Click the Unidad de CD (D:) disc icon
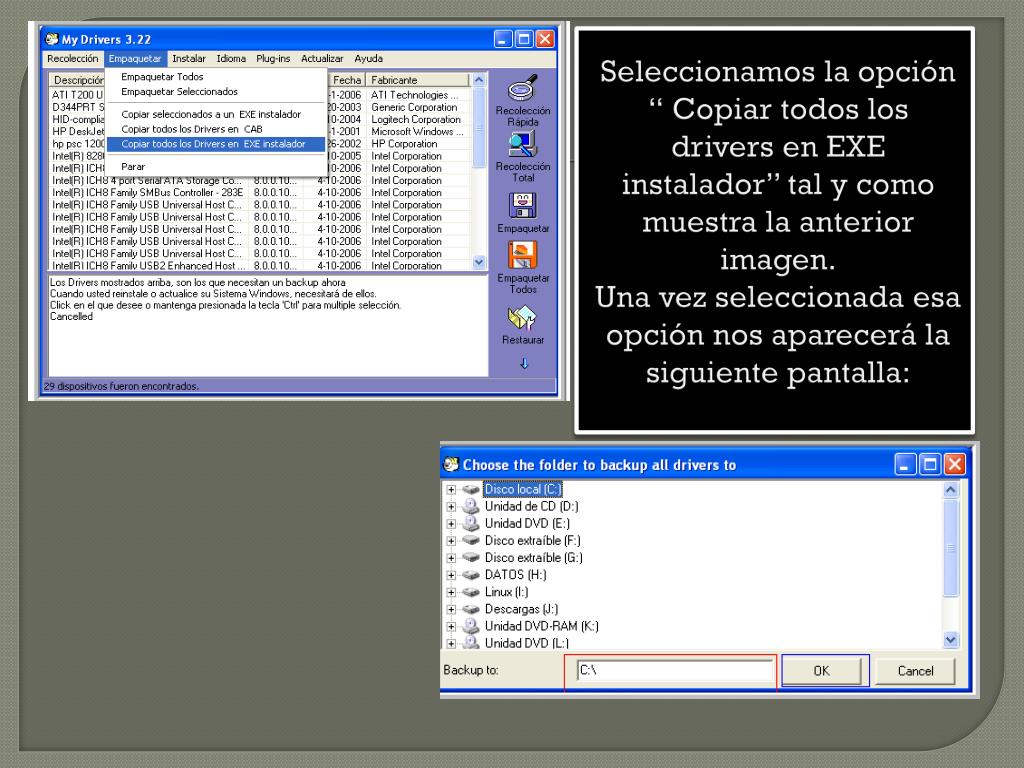Image resolution: width=1024 pixels, height=768 pixels. (x=471, y=506)
